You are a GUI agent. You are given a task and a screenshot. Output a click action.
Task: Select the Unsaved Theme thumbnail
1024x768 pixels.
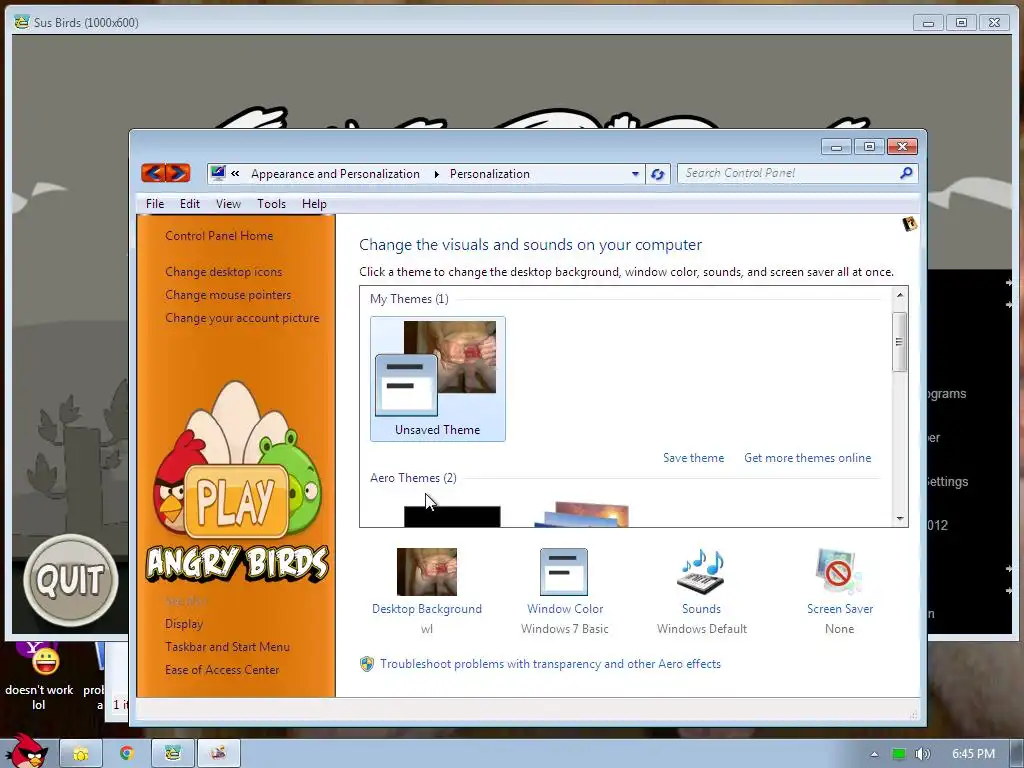(438, 379)
